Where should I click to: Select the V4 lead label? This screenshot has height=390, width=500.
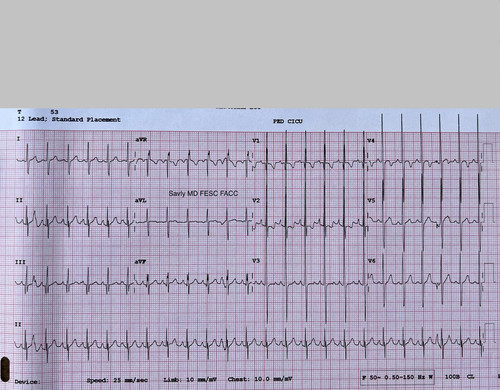click(x=371, y=141)
